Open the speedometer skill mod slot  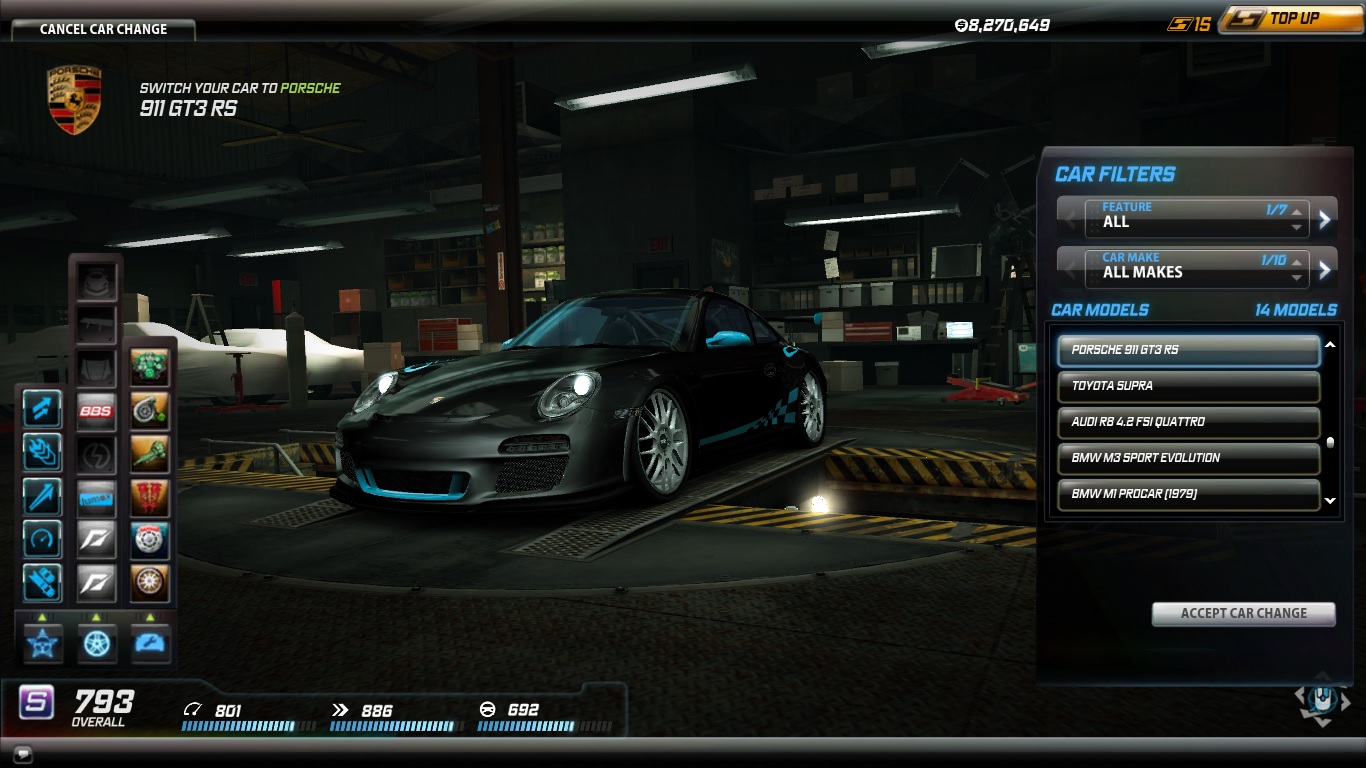click(42, 540)
